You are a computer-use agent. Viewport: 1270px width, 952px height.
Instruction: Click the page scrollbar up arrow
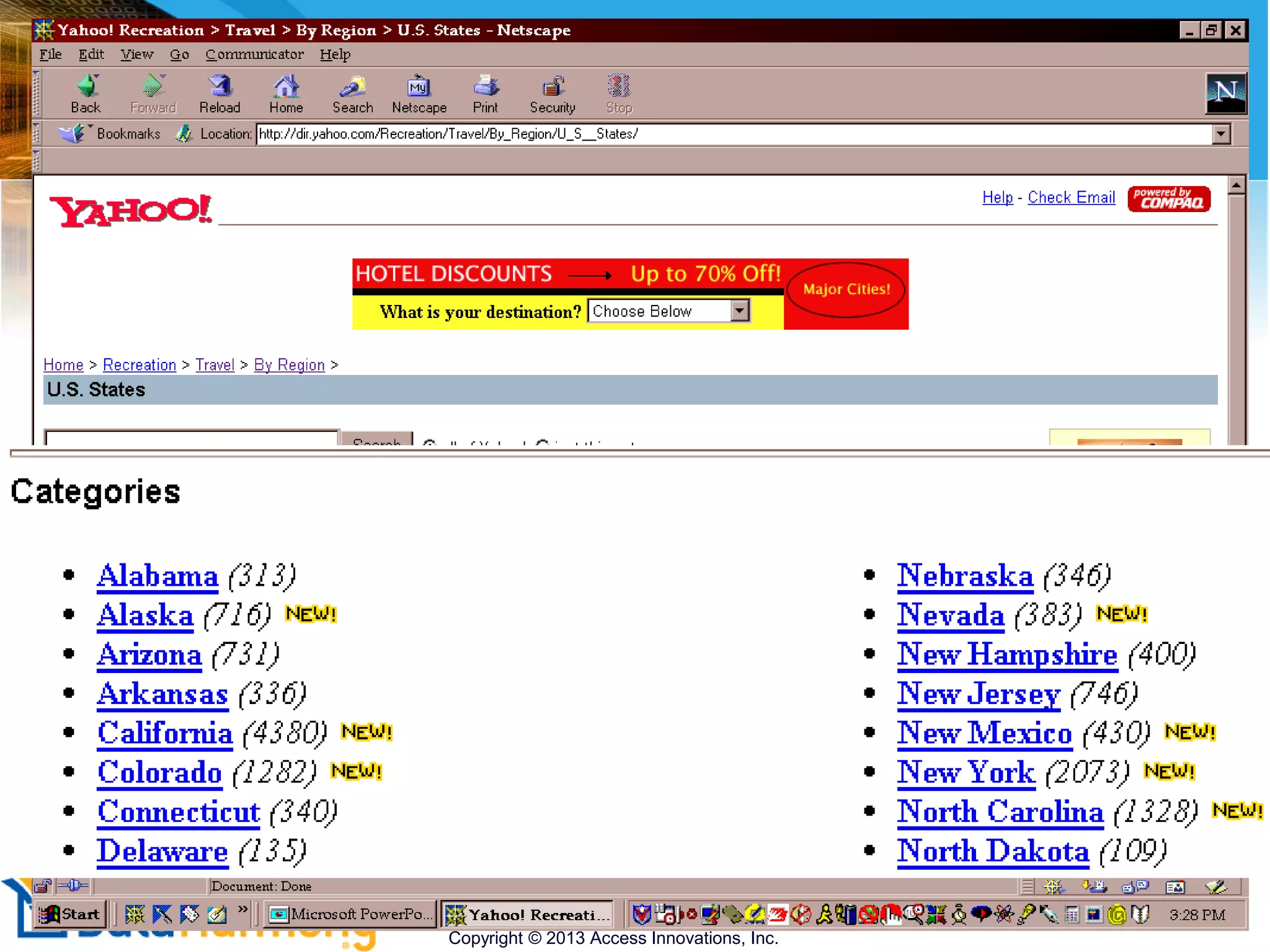(x=1236, y=185)
